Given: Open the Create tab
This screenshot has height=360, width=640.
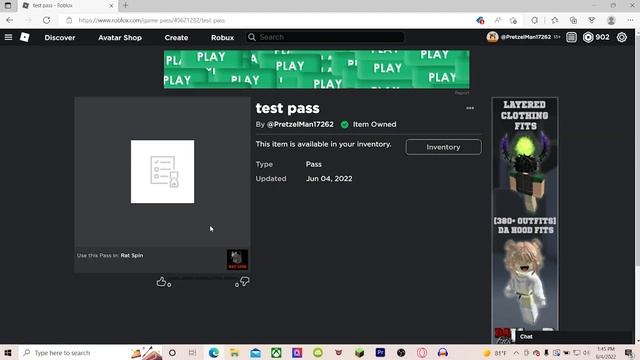Looking at the screenshot, I should point(176,38).
